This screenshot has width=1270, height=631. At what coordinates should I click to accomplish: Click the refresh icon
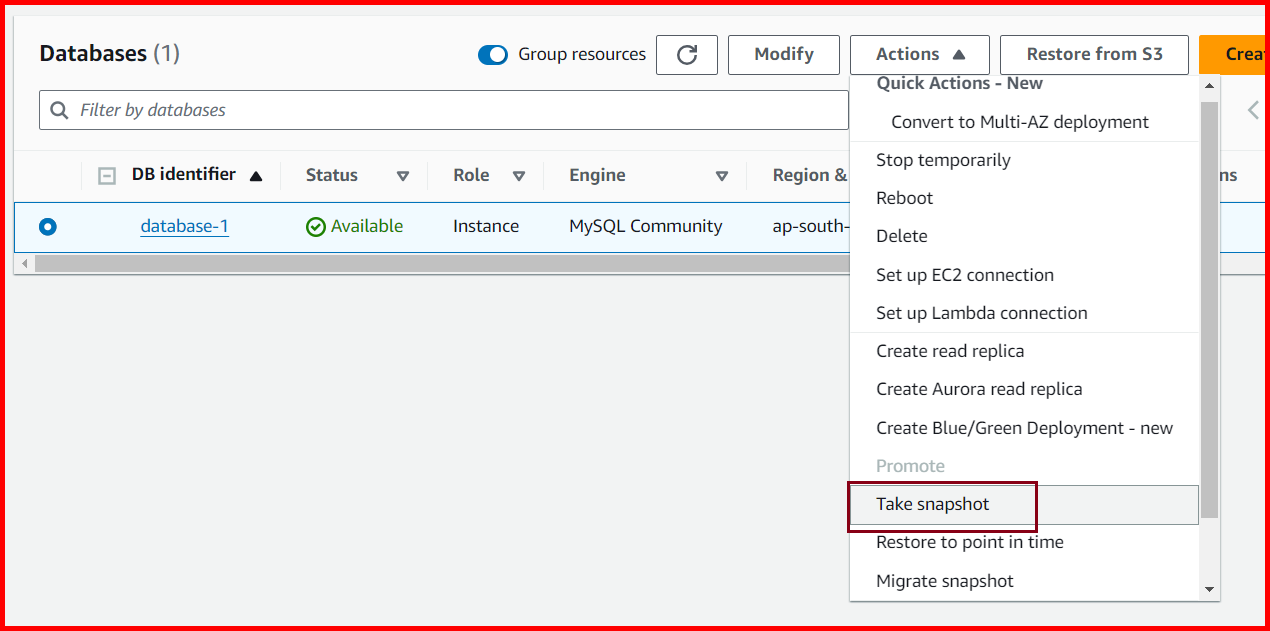[687, 54]
